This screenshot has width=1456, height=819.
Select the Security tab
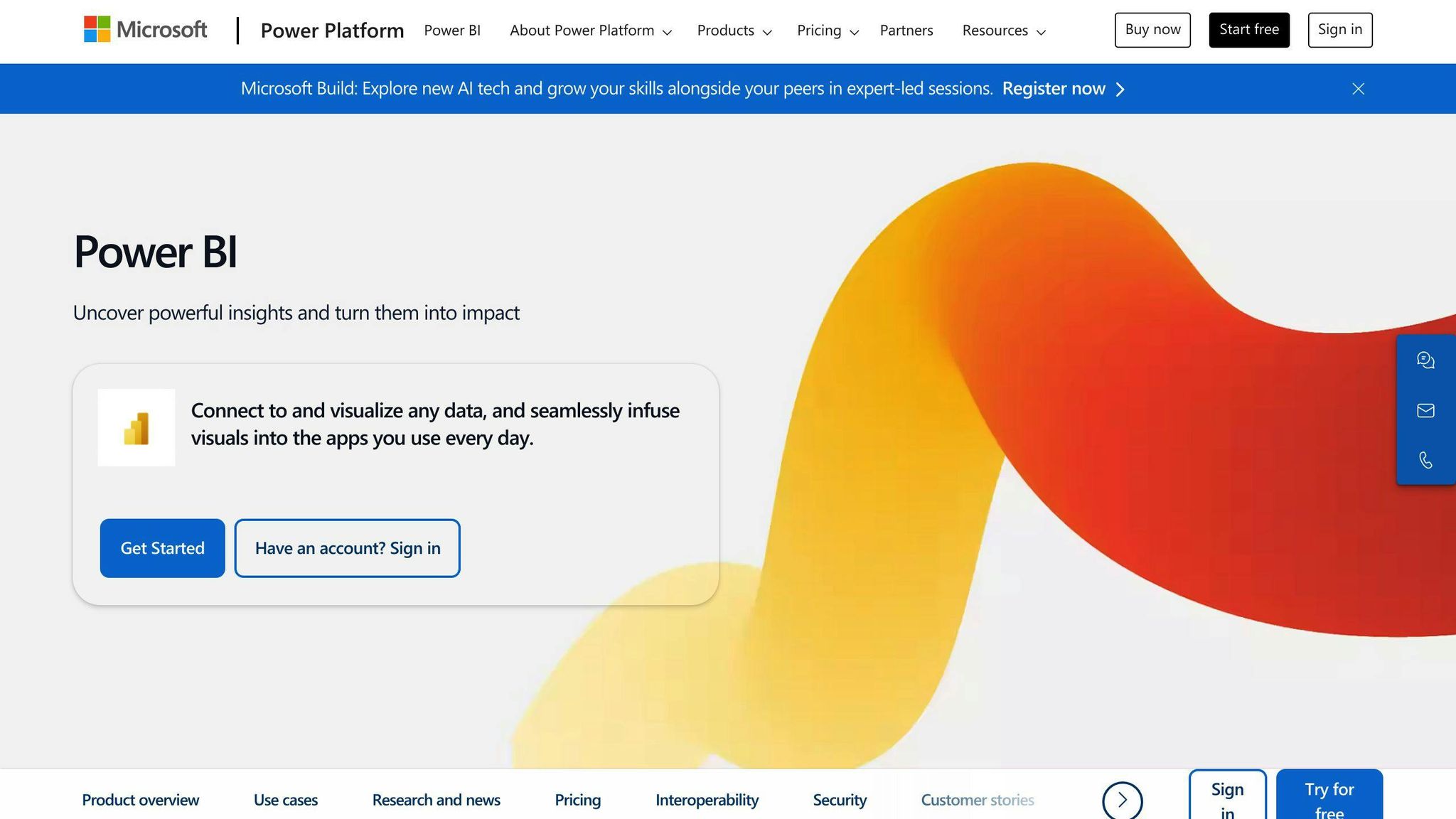pos(840,800)
